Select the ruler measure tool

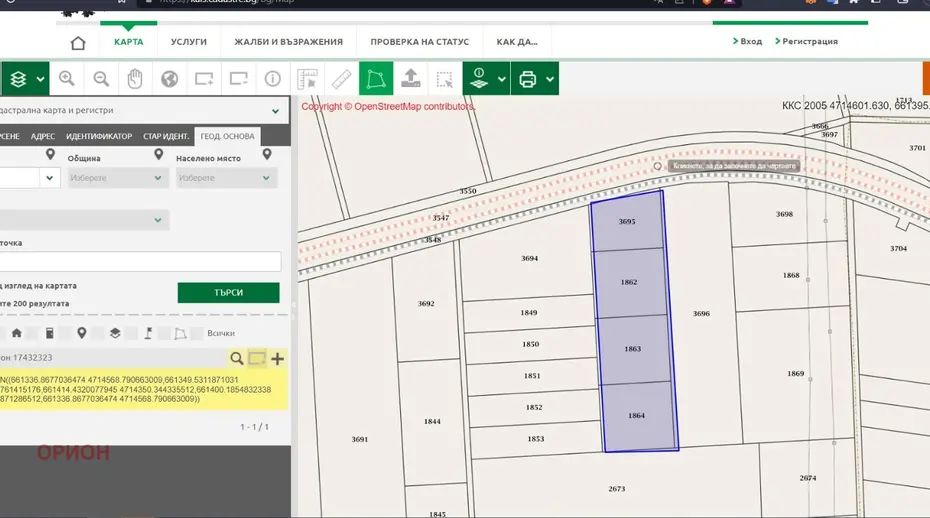pos(341,79)
